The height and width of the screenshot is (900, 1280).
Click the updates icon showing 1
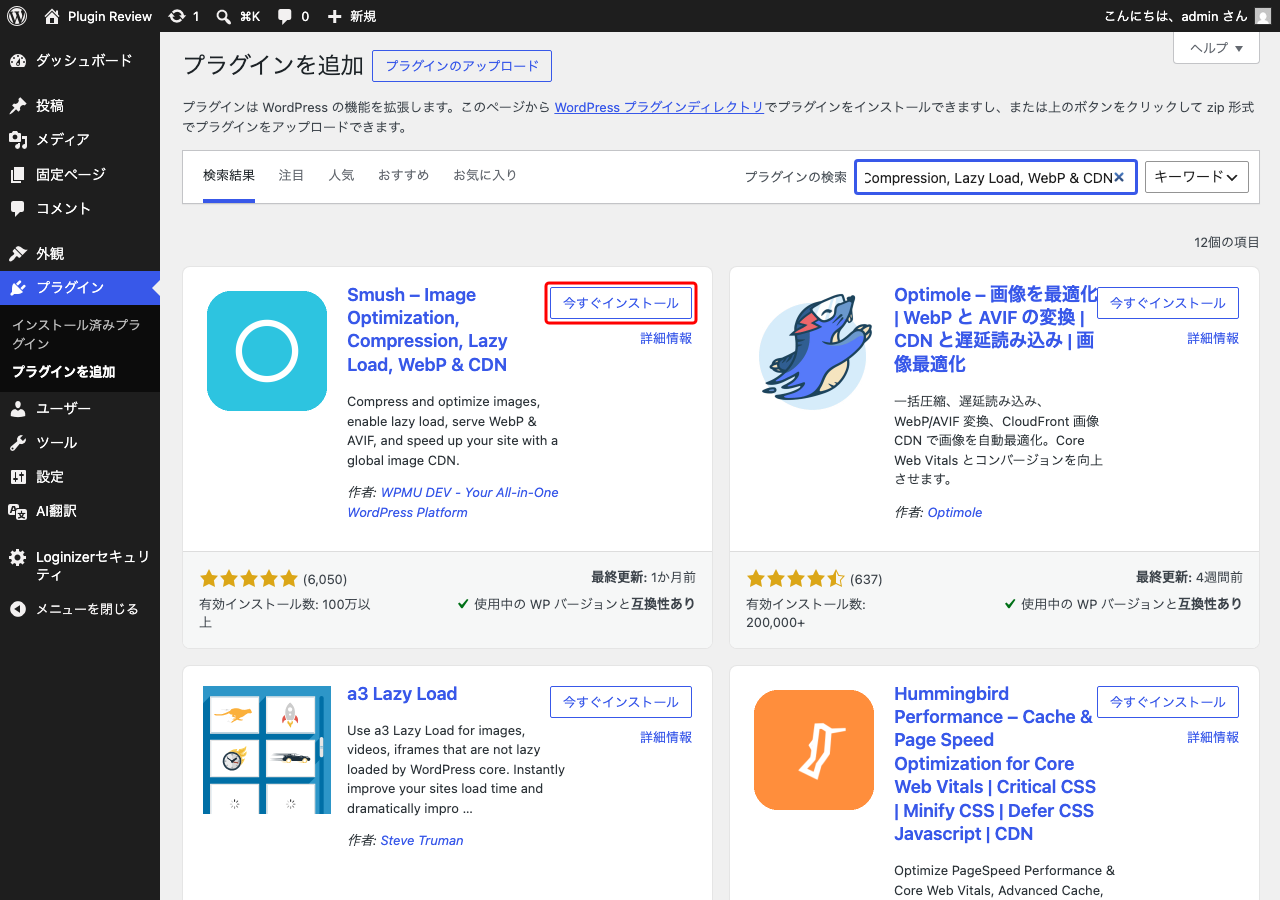[x=177, y=16]
